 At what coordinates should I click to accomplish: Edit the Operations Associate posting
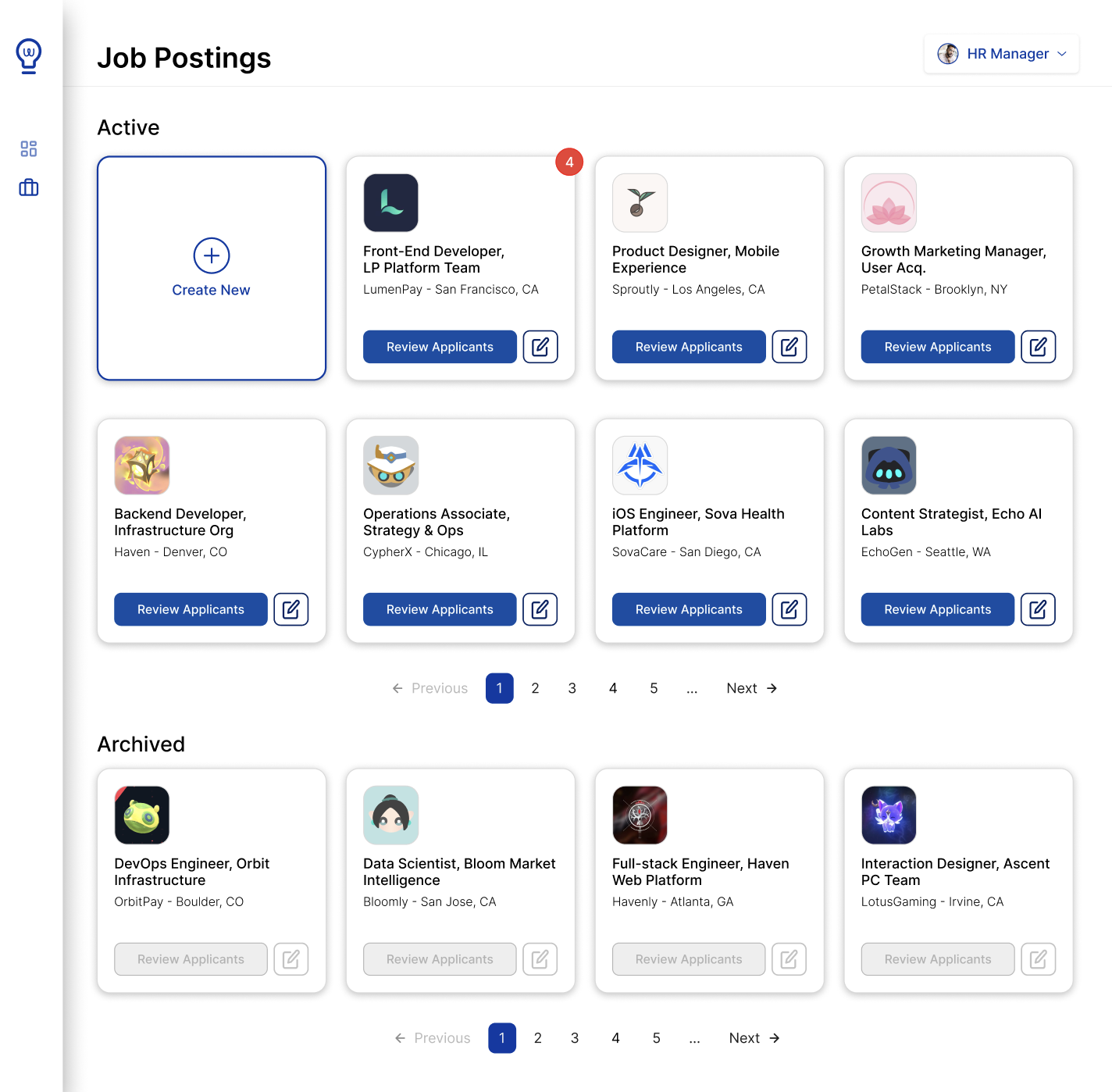pyautogui.click(x=540, y=609)
